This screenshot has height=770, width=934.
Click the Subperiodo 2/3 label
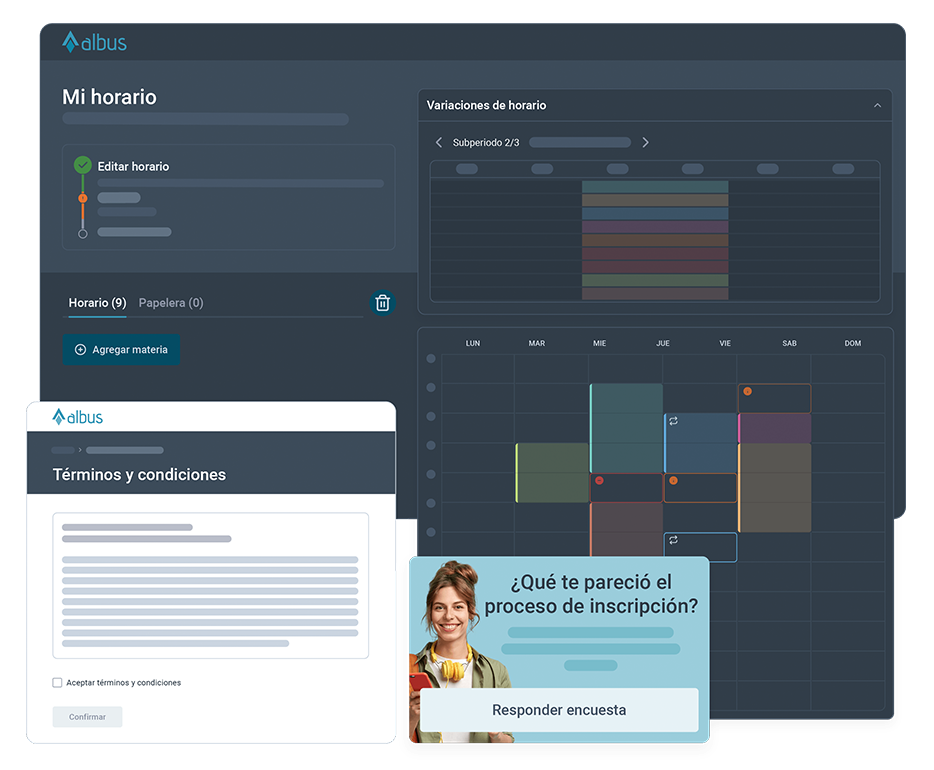coord(486,143)
